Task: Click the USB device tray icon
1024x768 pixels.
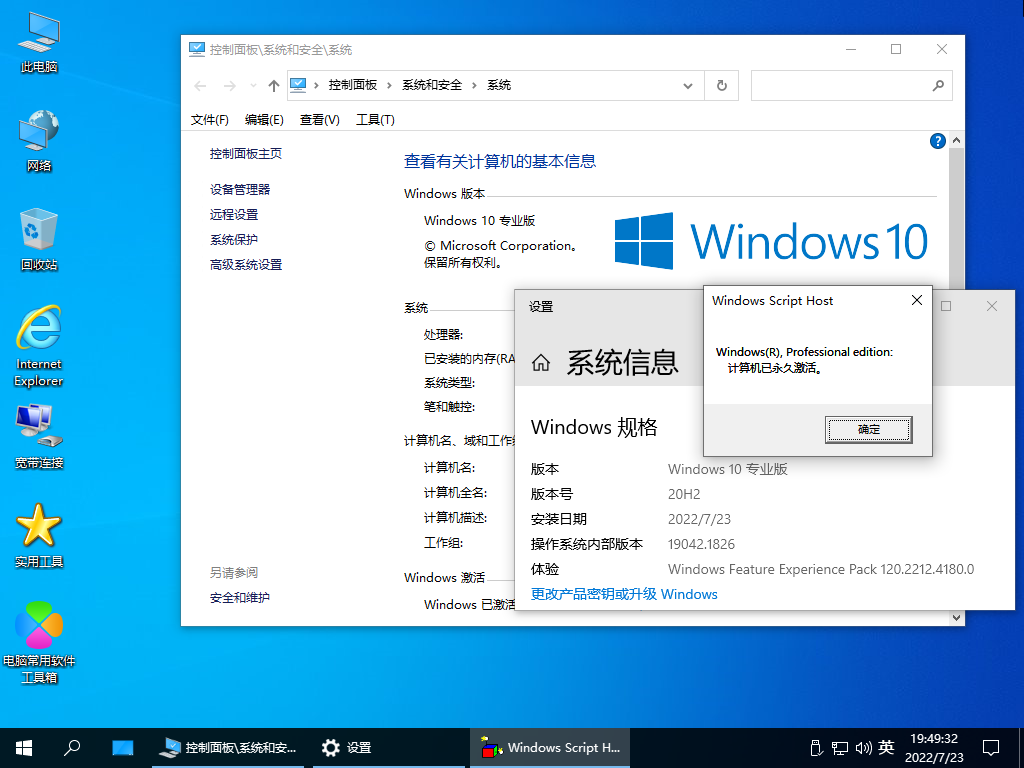Action: pyautogui.click(x=815, y=748)
